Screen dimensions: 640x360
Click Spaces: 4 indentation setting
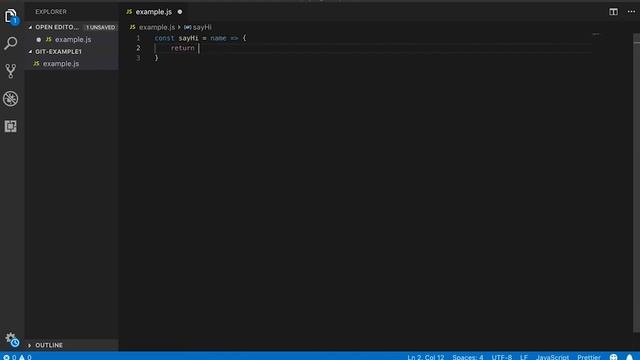point(468,357)
